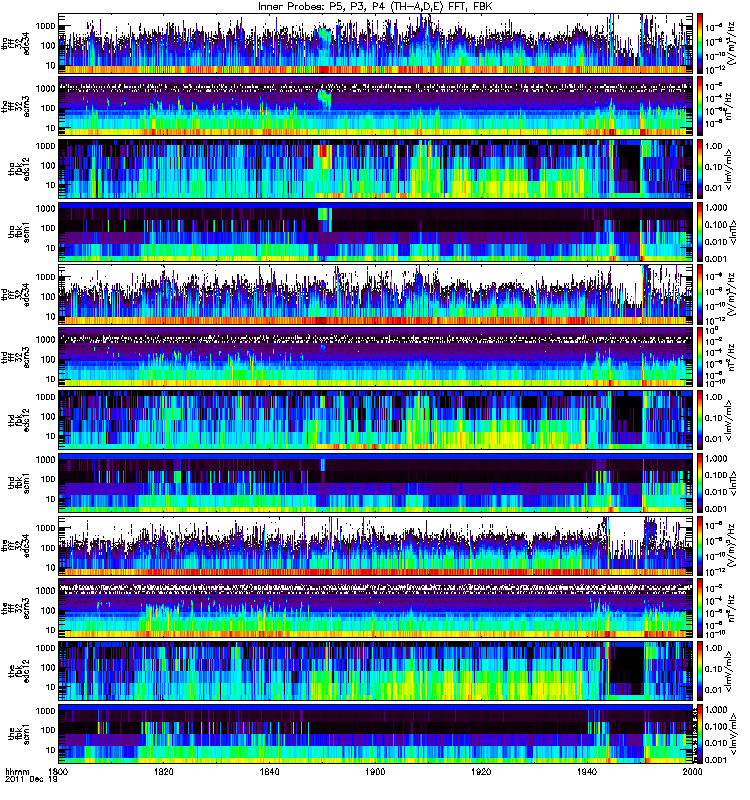Select the "the fff 32 edc34" panel label

click(x=15, y=545)
